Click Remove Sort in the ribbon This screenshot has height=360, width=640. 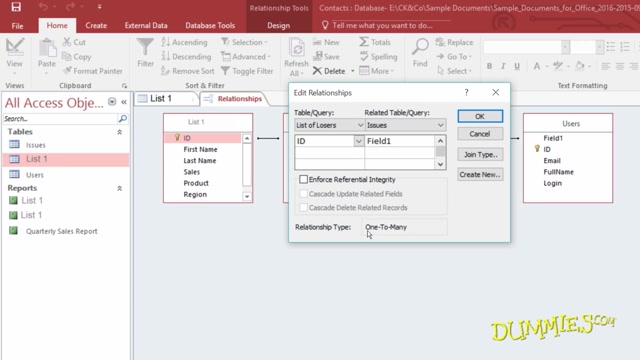pyautogui.click(x=188, y=71)
